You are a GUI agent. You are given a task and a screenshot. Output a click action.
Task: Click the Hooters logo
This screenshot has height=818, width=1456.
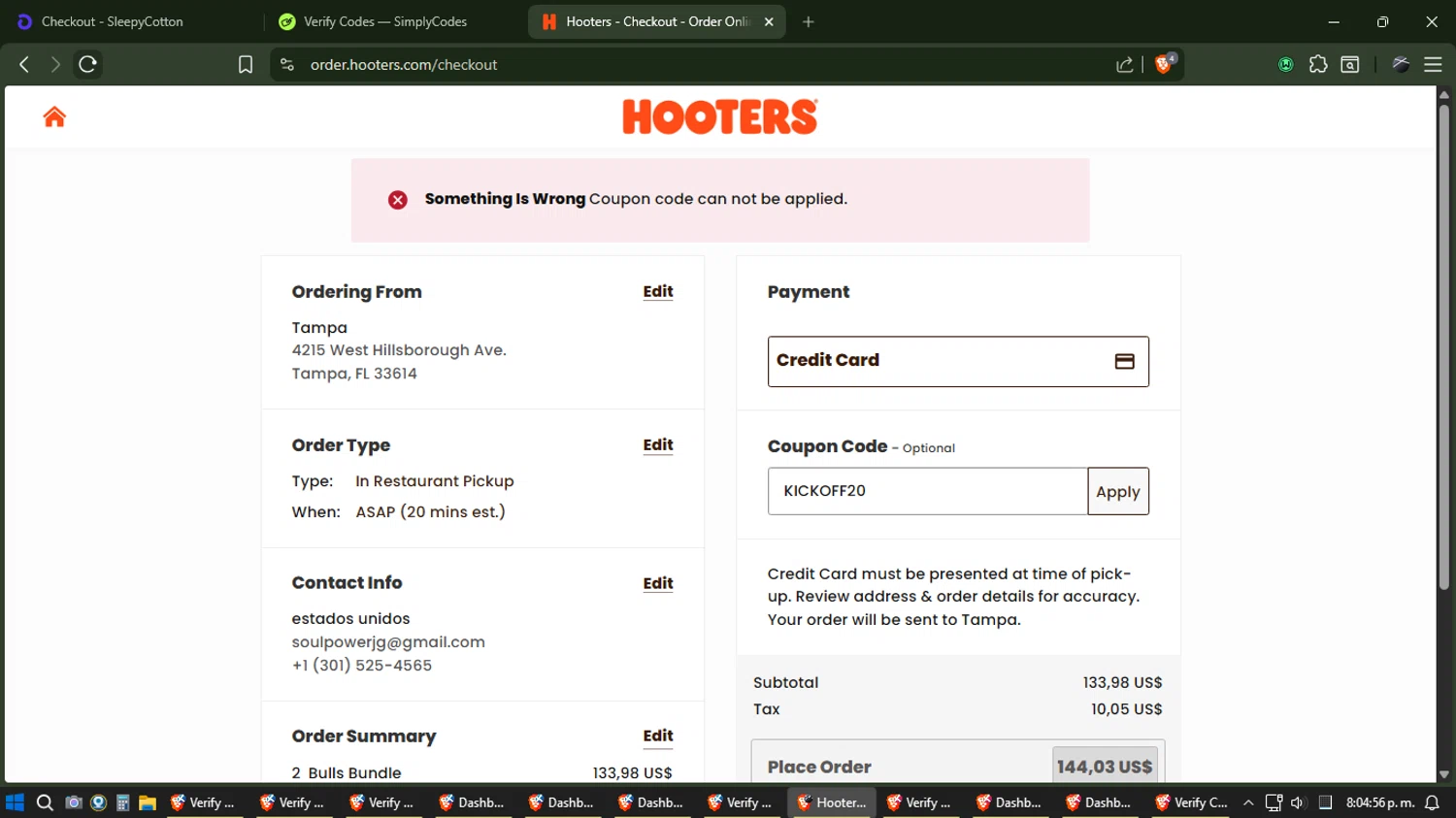point(719,116)
